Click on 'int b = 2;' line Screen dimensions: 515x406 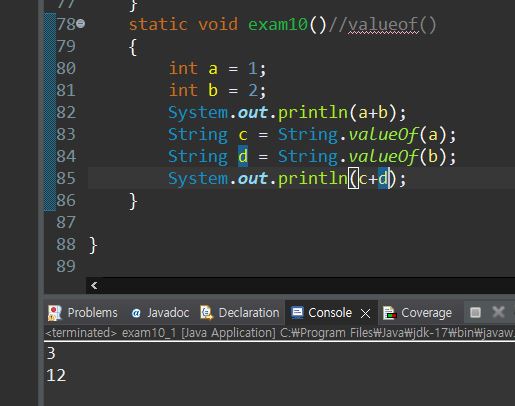coord(217,91)
